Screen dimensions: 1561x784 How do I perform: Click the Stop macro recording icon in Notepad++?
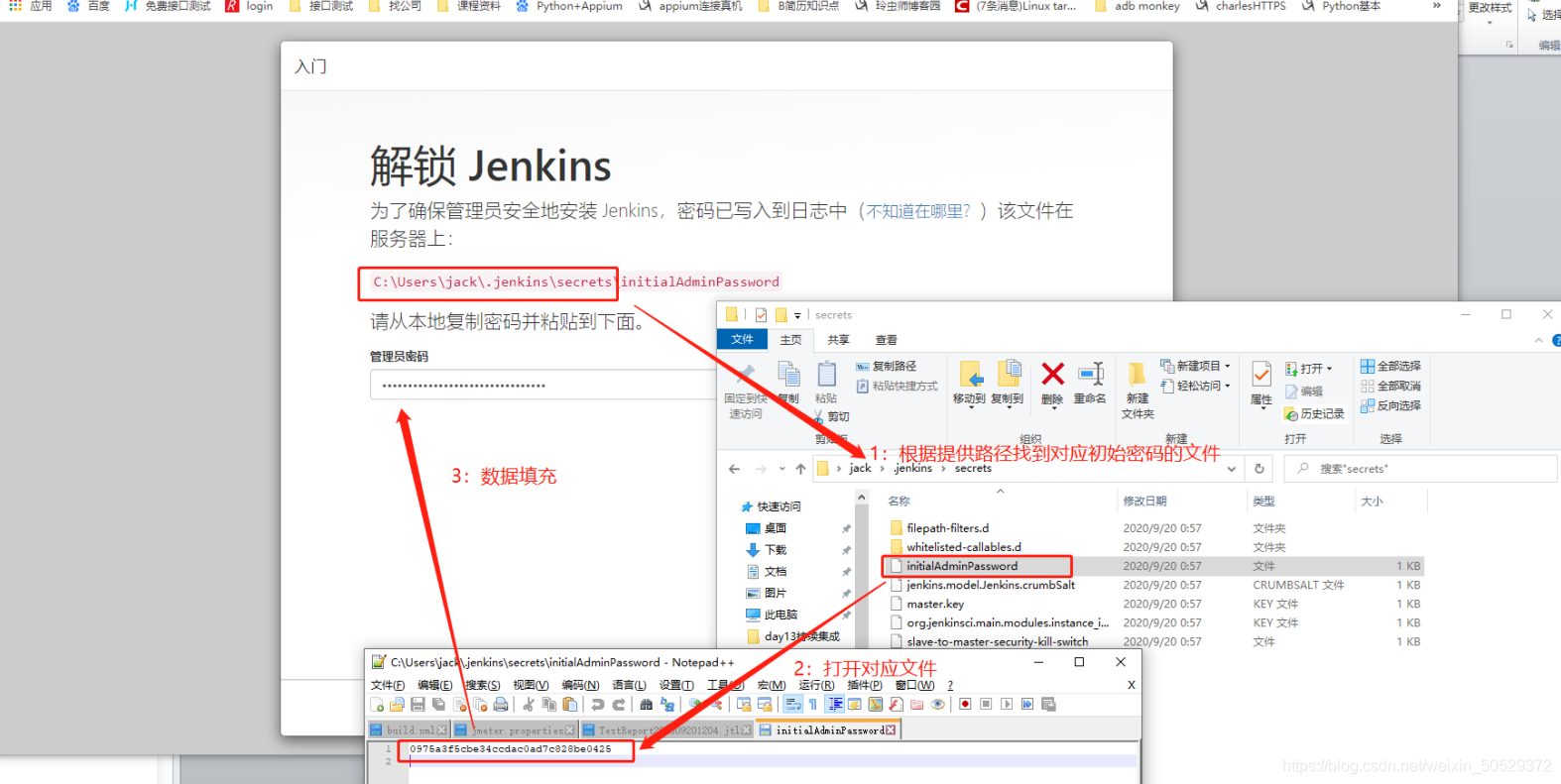click(986, 705)
